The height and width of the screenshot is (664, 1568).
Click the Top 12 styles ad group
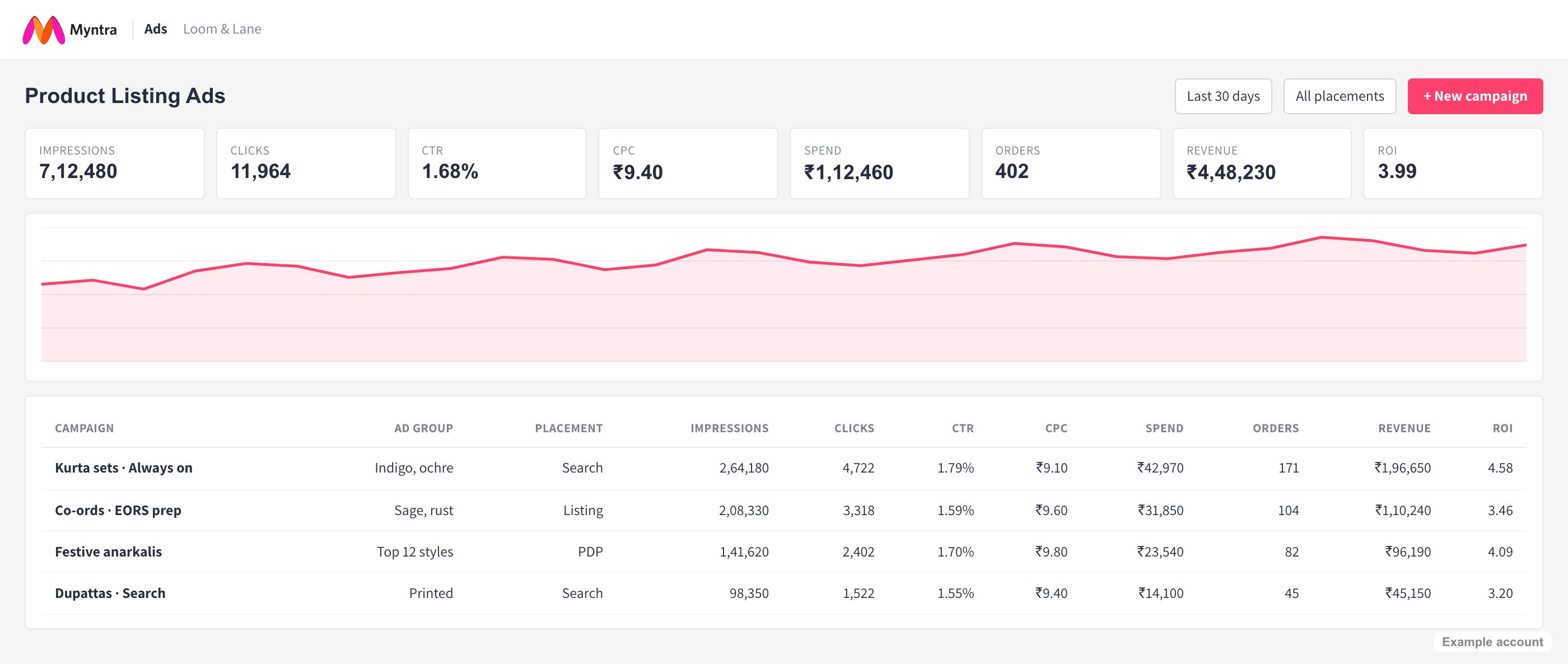click(415, 551)
